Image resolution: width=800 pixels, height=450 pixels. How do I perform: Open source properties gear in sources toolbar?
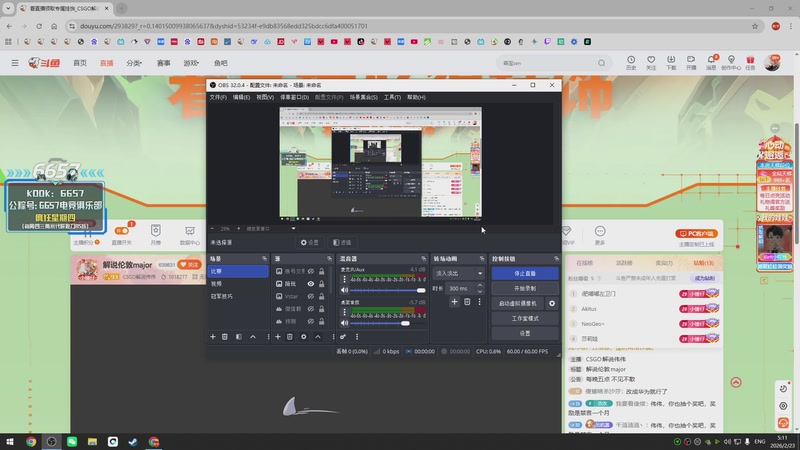304,337
